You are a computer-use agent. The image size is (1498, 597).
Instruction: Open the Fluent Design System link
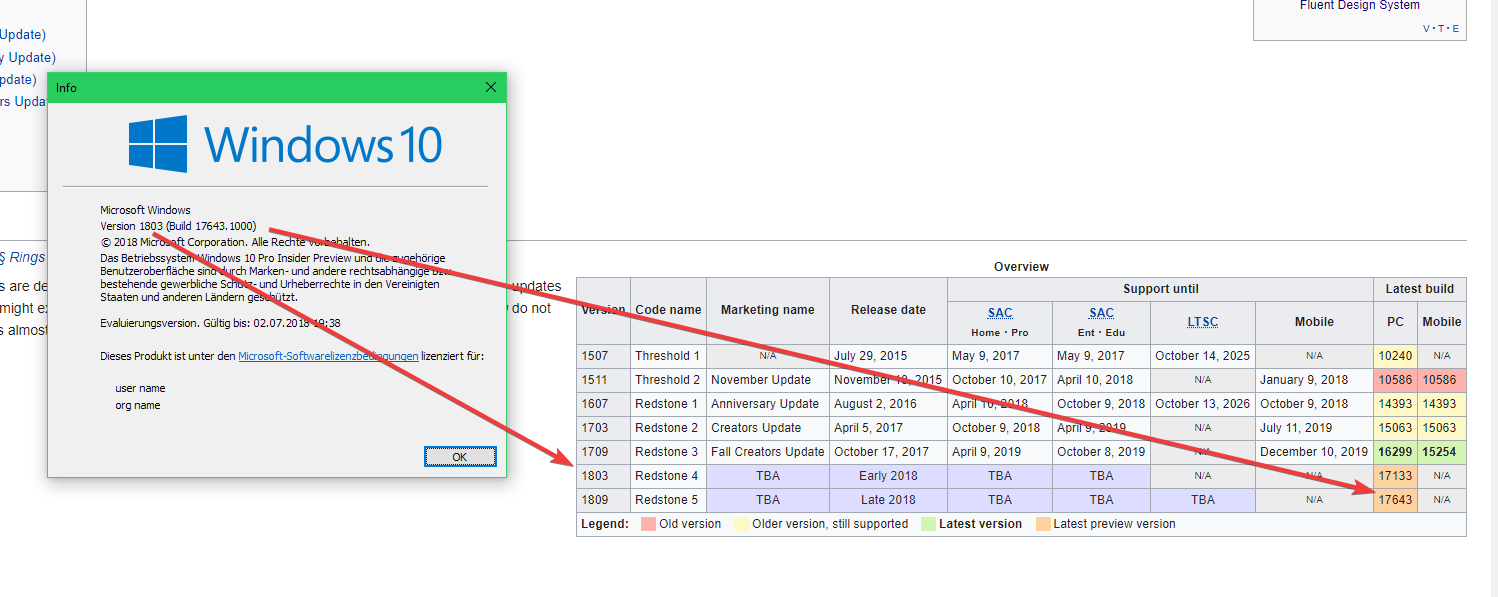1359,6
